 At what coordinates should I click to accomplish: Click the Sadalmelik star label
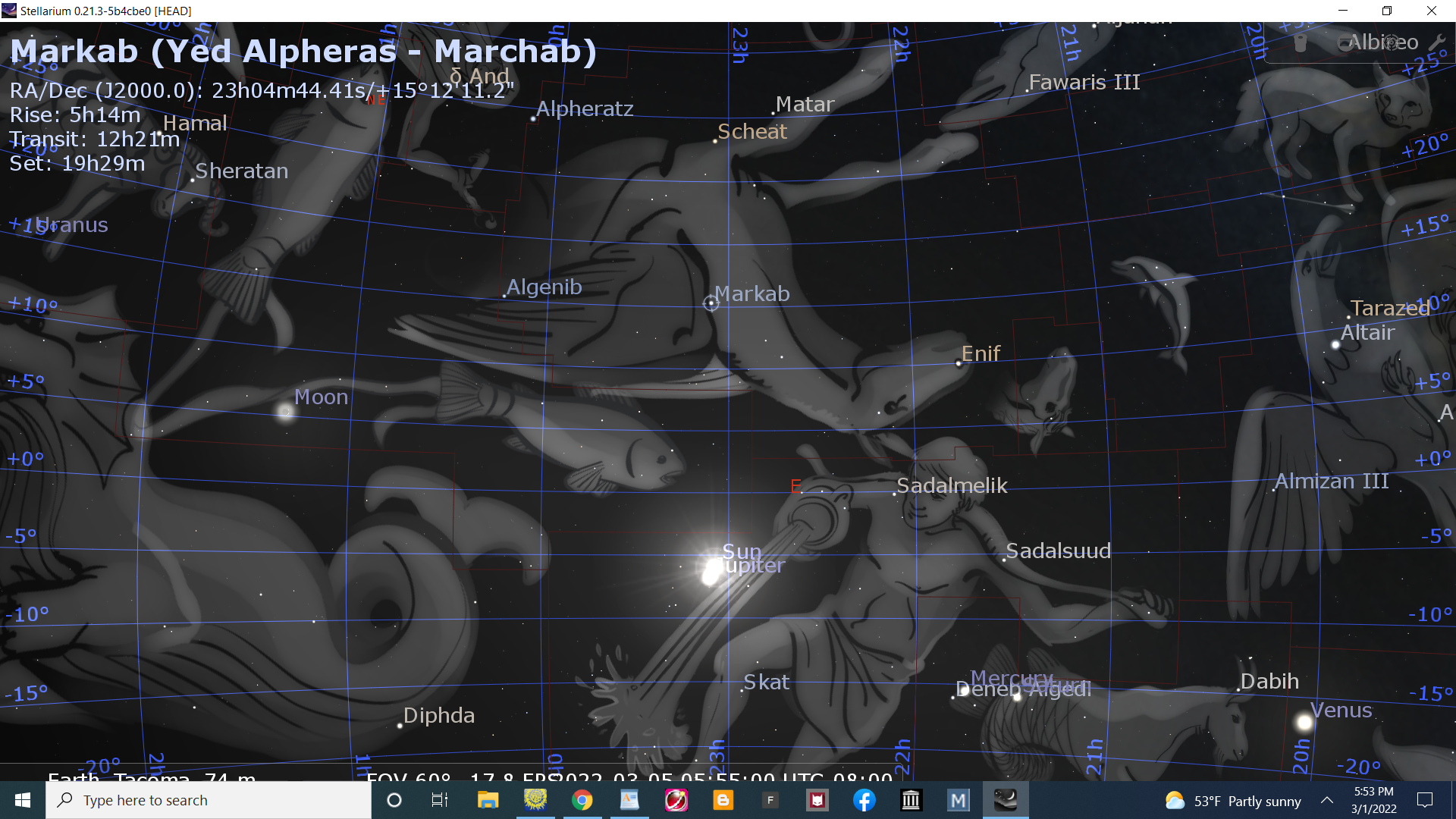(952, 485)
